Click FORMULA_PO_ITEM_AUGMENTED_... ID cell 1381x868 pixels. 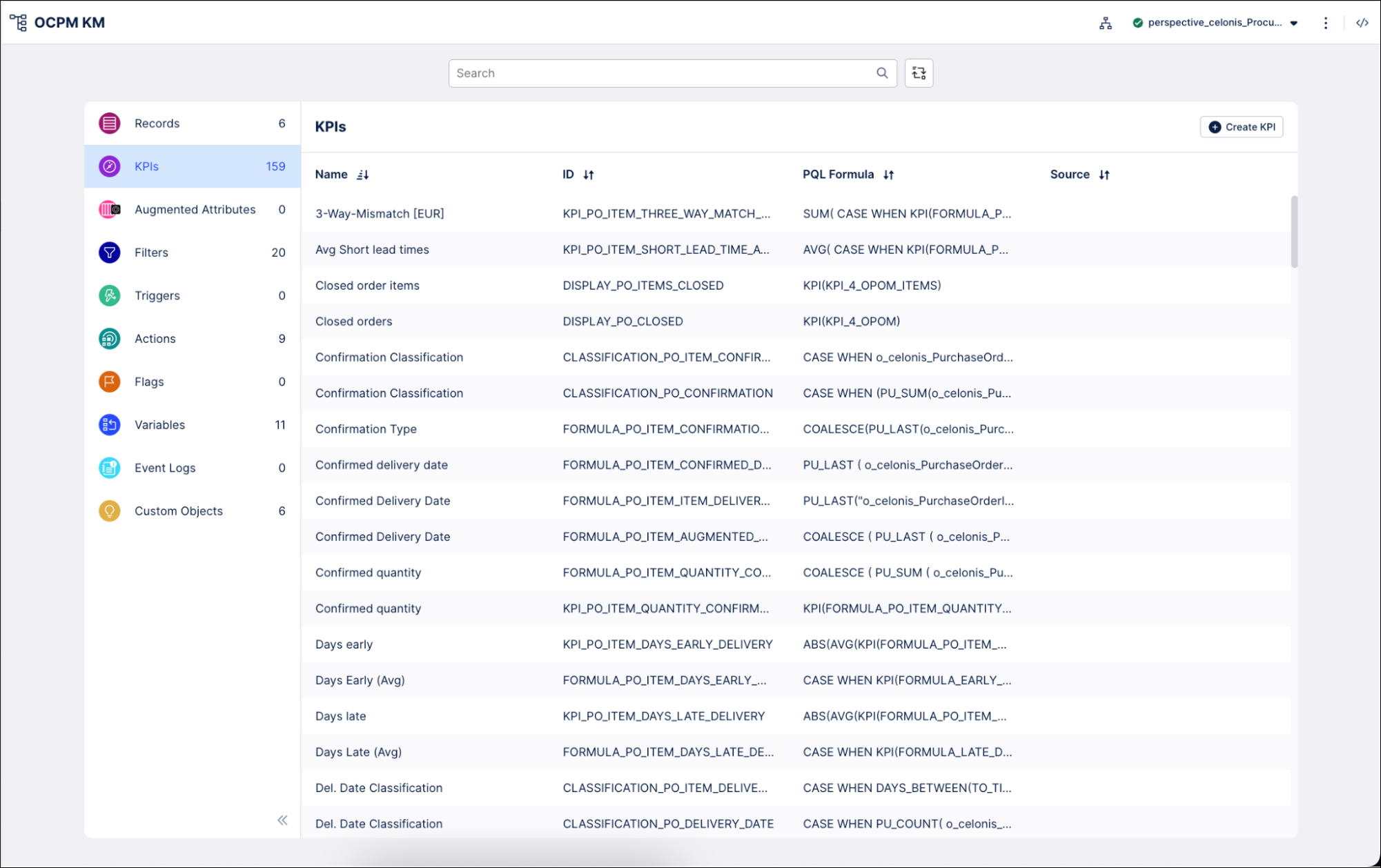pos(665,537)
